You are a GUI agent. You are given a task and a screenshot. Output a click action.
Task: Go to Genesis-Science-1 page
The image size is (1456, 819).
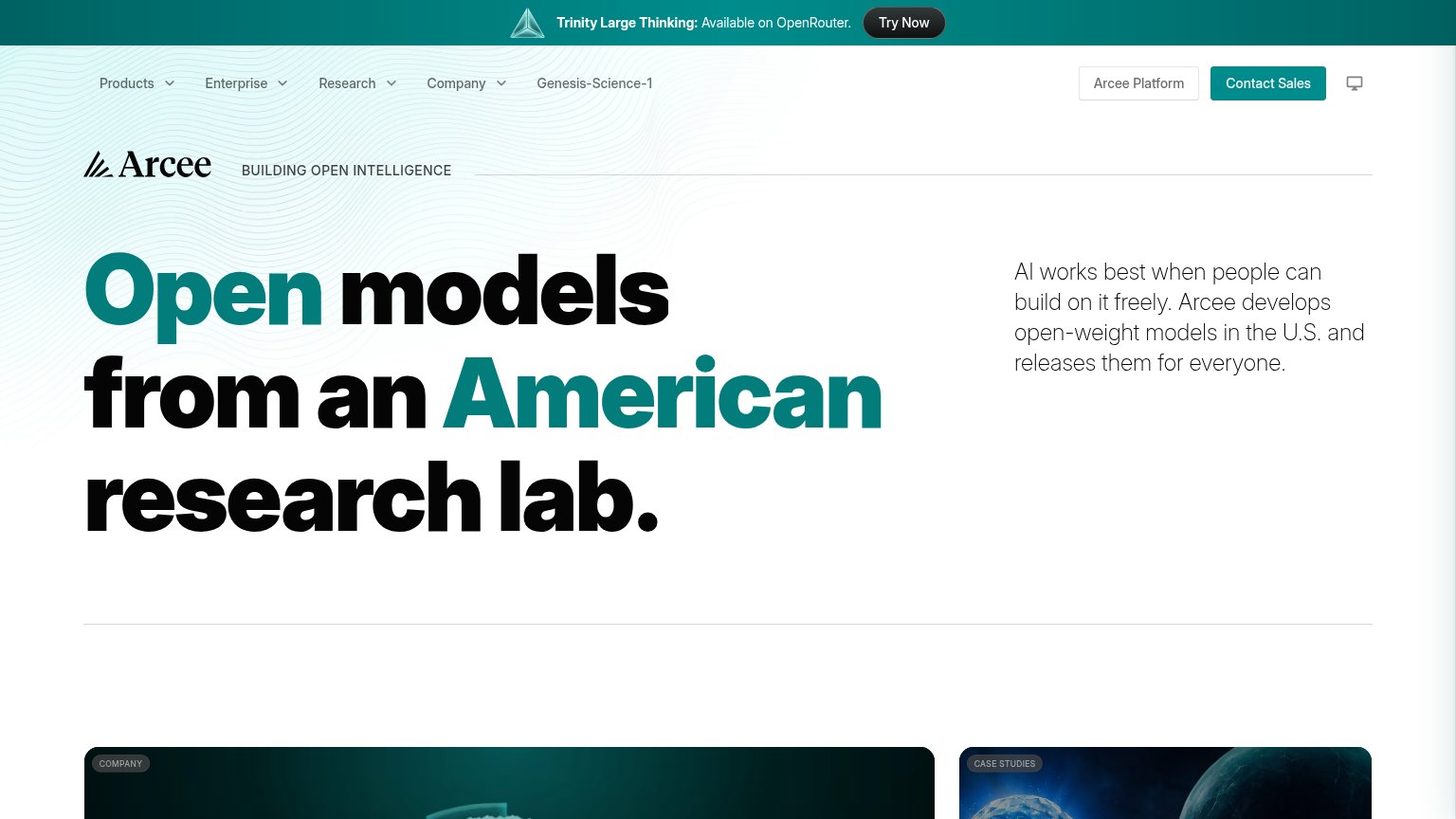click(x=594, y=83)
